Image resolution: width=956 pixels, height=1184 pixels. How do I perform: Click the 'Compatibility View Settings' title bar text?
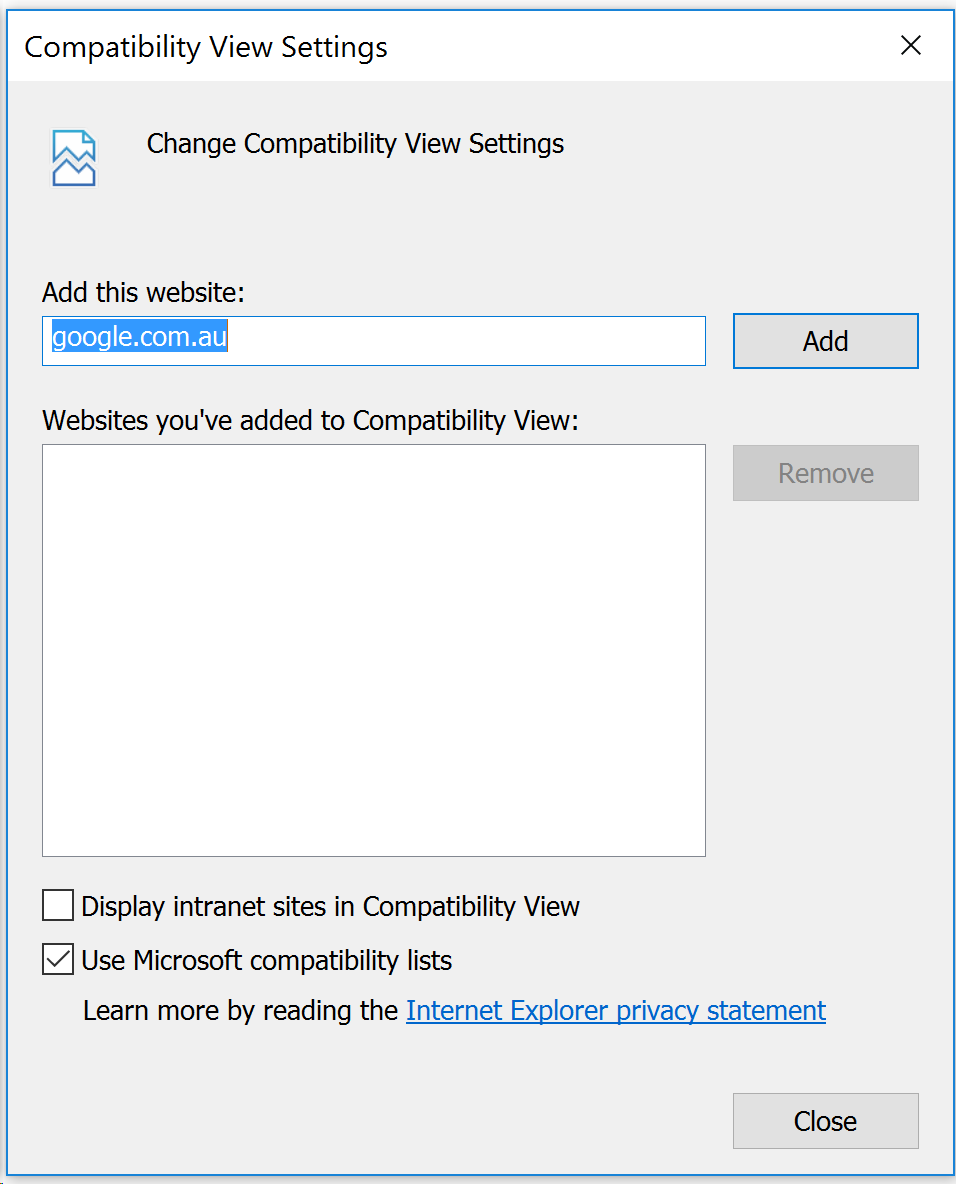tap(206, 47)
